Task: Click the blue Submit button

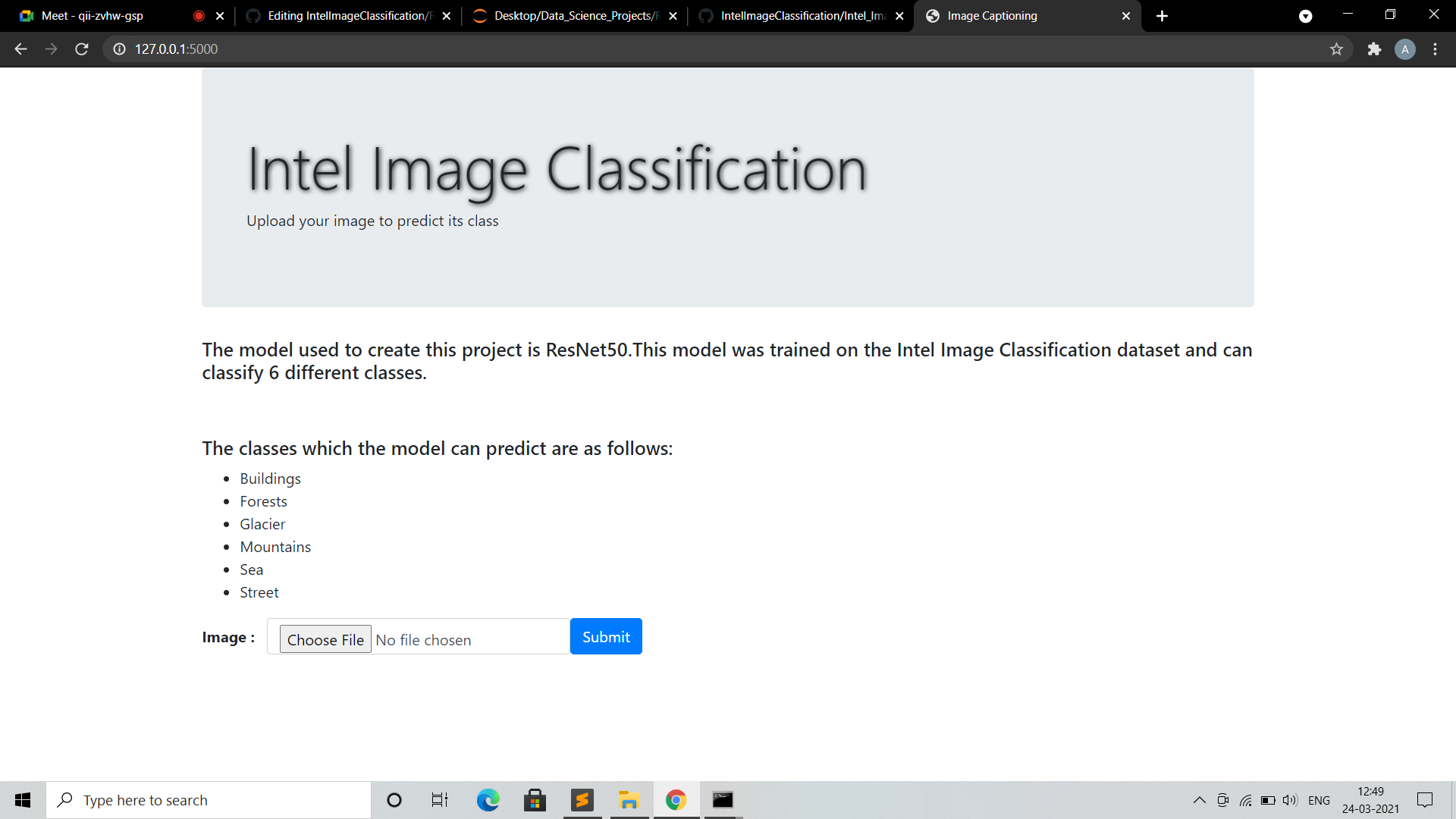Action: pos(606,636)
